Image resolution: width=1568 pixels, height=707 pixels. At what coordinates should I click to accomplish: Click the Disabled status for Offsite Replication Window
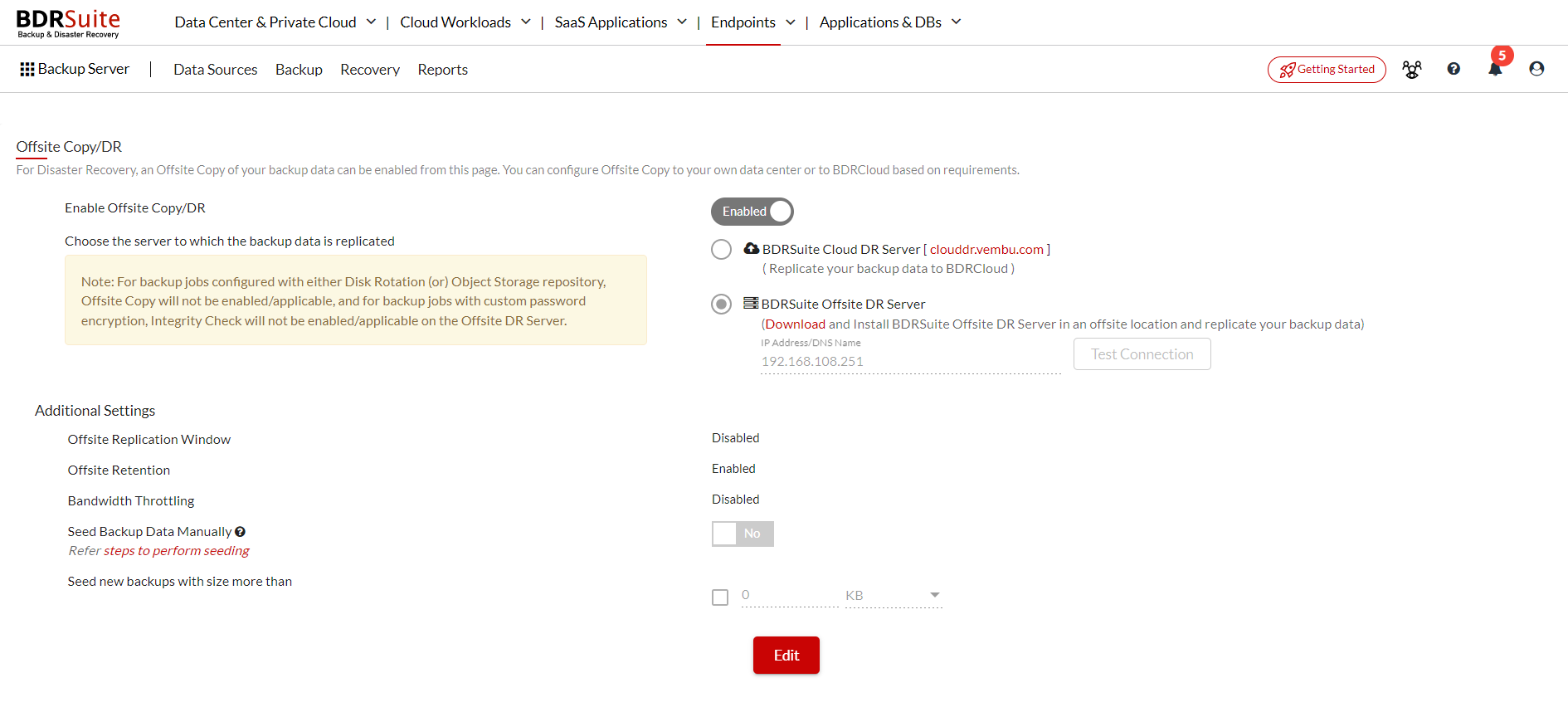coord(735,438)
